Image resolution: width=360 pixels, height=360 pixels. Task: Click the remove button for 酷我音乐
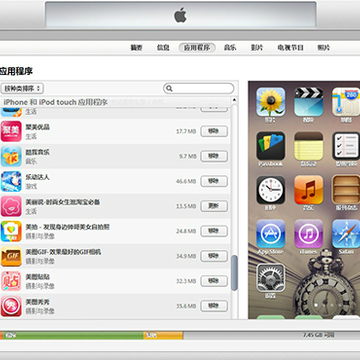(214, 156)
